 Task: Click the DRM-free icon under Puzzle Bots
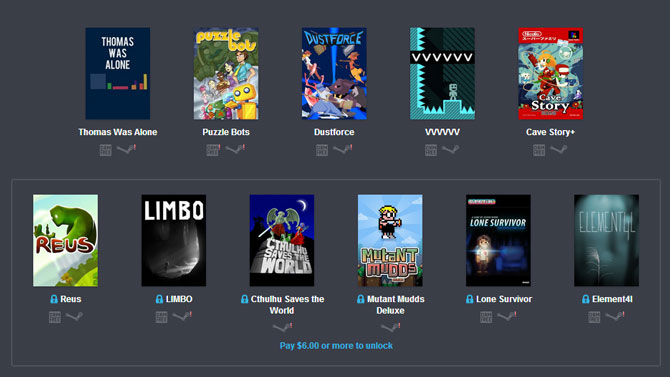213,150
